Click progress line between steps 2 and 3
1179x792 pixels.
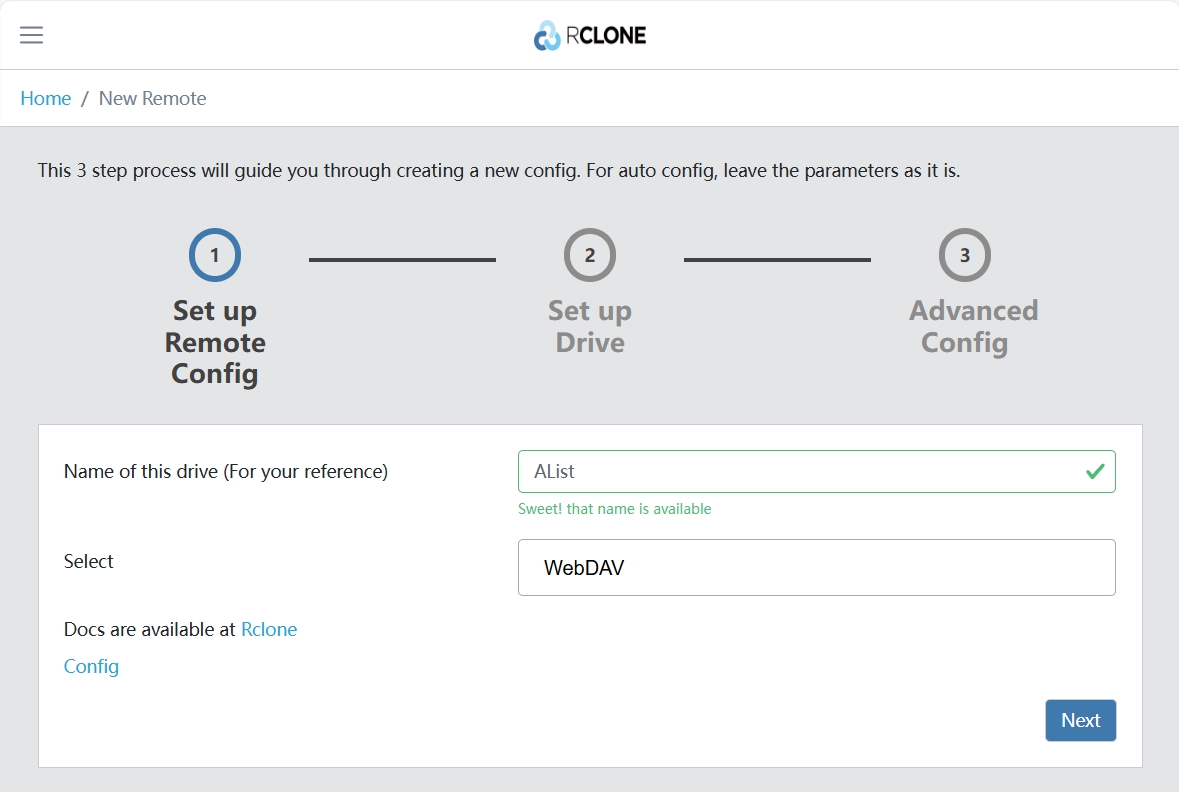tap(777, 260)
